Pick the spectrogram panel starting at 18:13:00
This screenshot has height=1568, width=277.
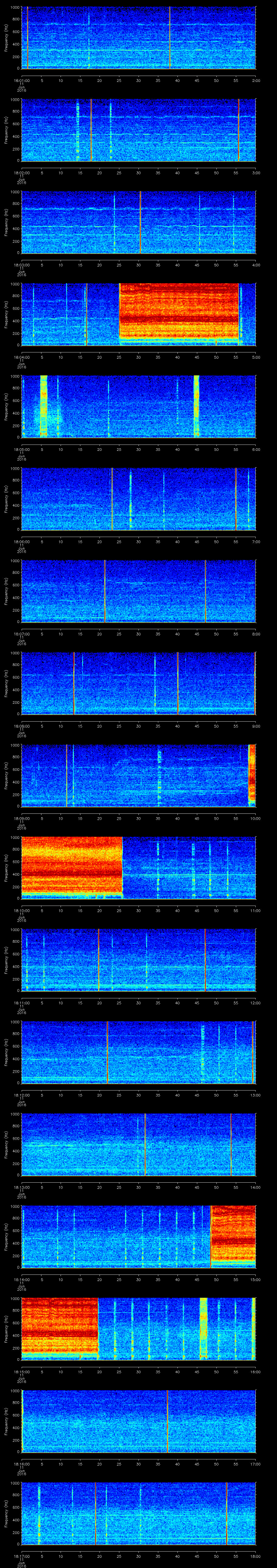(139, 1144)
